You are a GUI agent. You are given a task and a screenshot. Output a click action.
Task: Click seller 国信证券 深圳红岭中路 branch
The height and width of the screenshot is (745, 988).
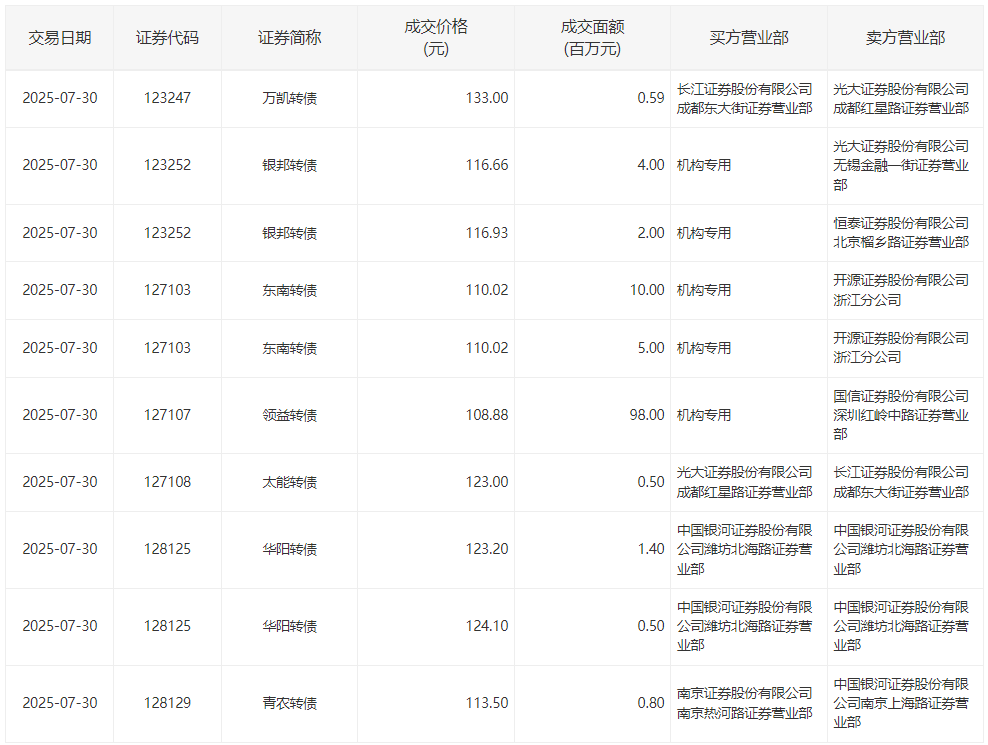coord(901,415)
